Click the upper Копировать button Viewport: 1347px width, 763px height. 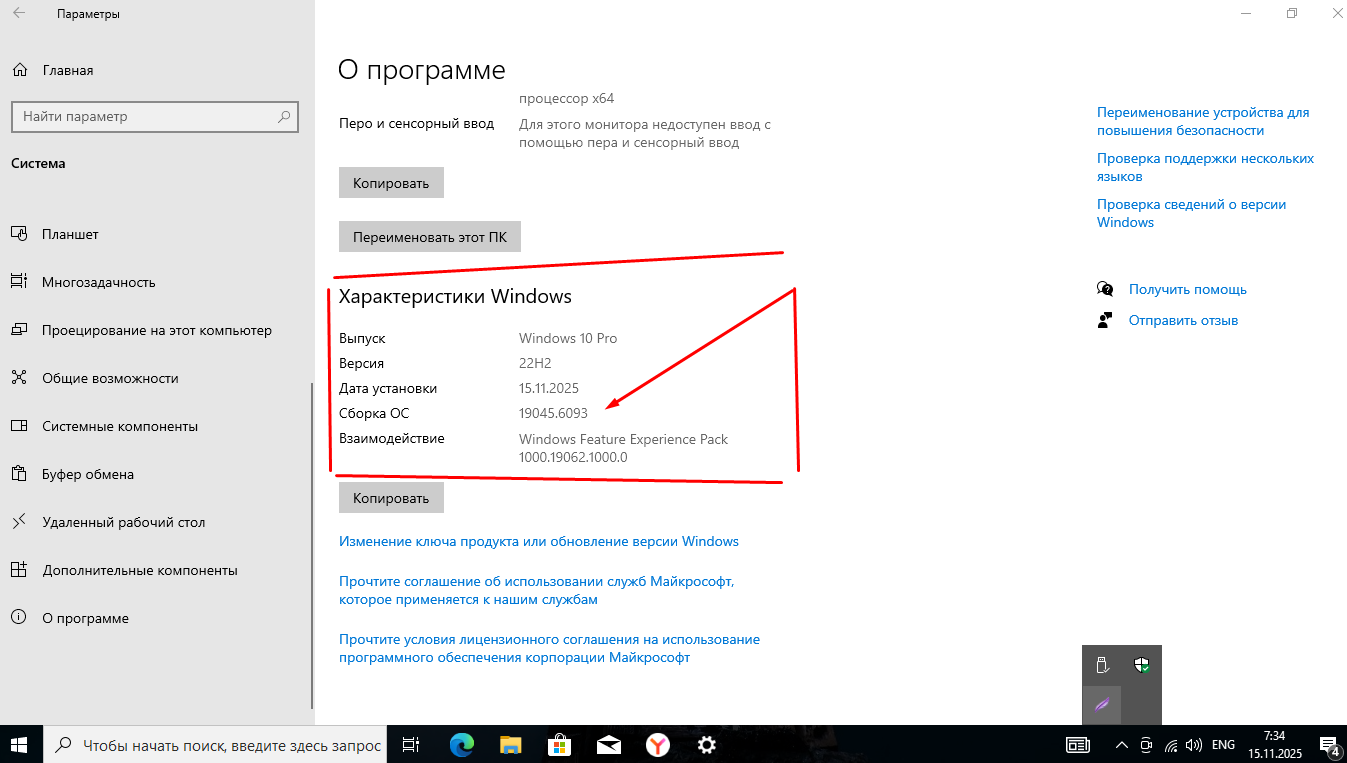(391, 183)
